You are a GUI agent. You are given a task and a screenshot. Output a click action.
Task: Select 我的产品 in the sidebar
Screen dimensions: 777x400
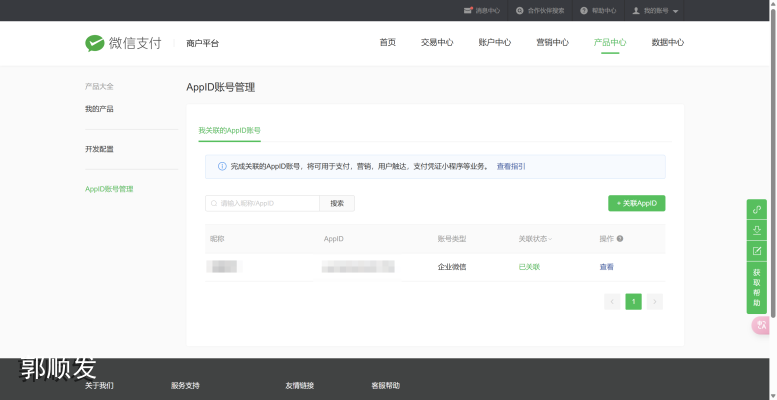point(99,109)
